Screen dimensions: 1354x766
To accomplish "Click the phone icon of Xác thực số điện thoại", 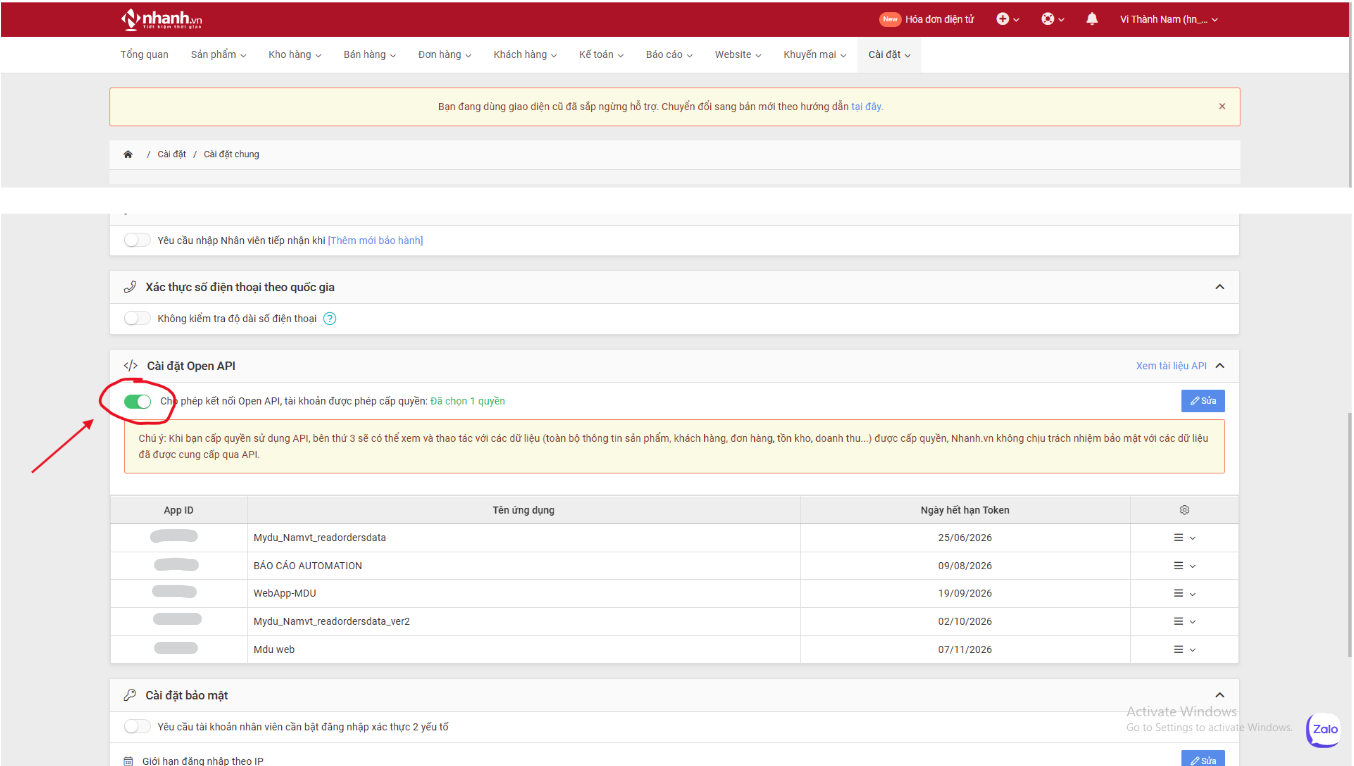I will click(x=130, y=287).
